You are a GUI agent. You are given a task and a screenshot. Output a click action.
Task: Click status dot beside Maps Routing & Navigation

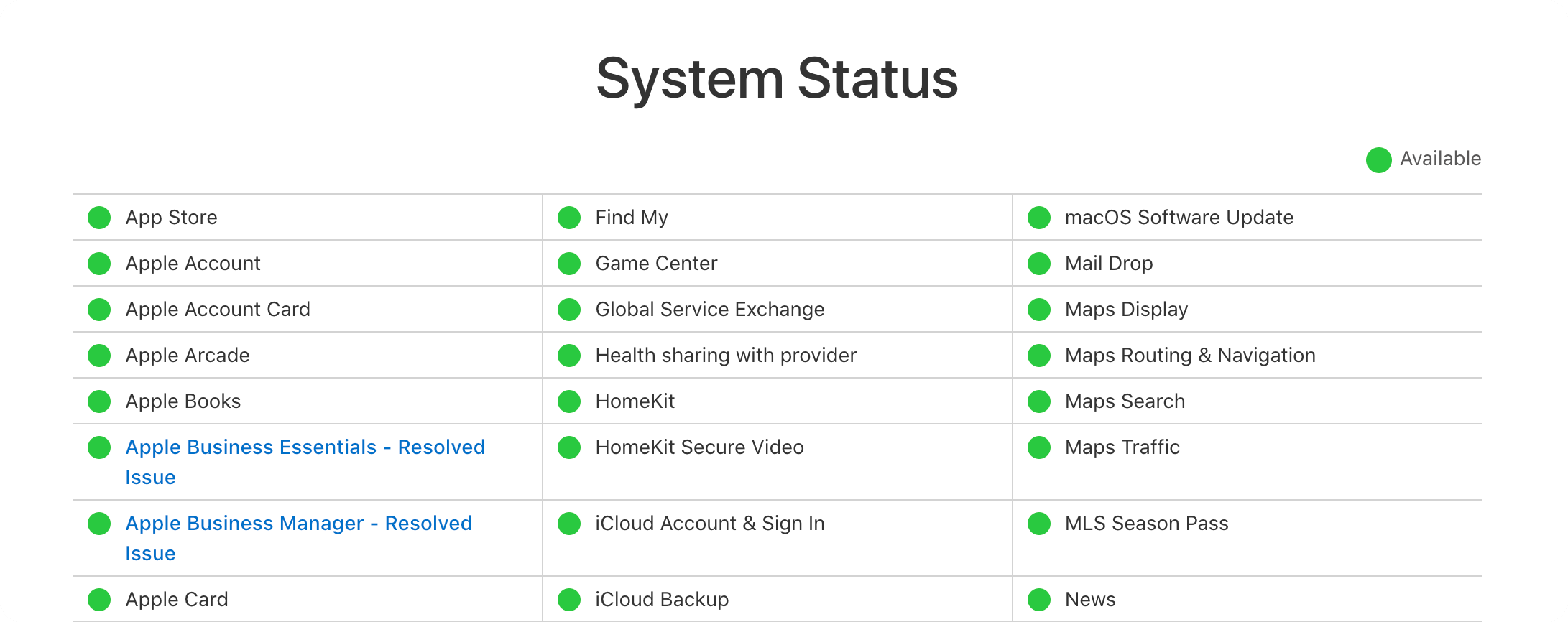tap(1039, 356)
